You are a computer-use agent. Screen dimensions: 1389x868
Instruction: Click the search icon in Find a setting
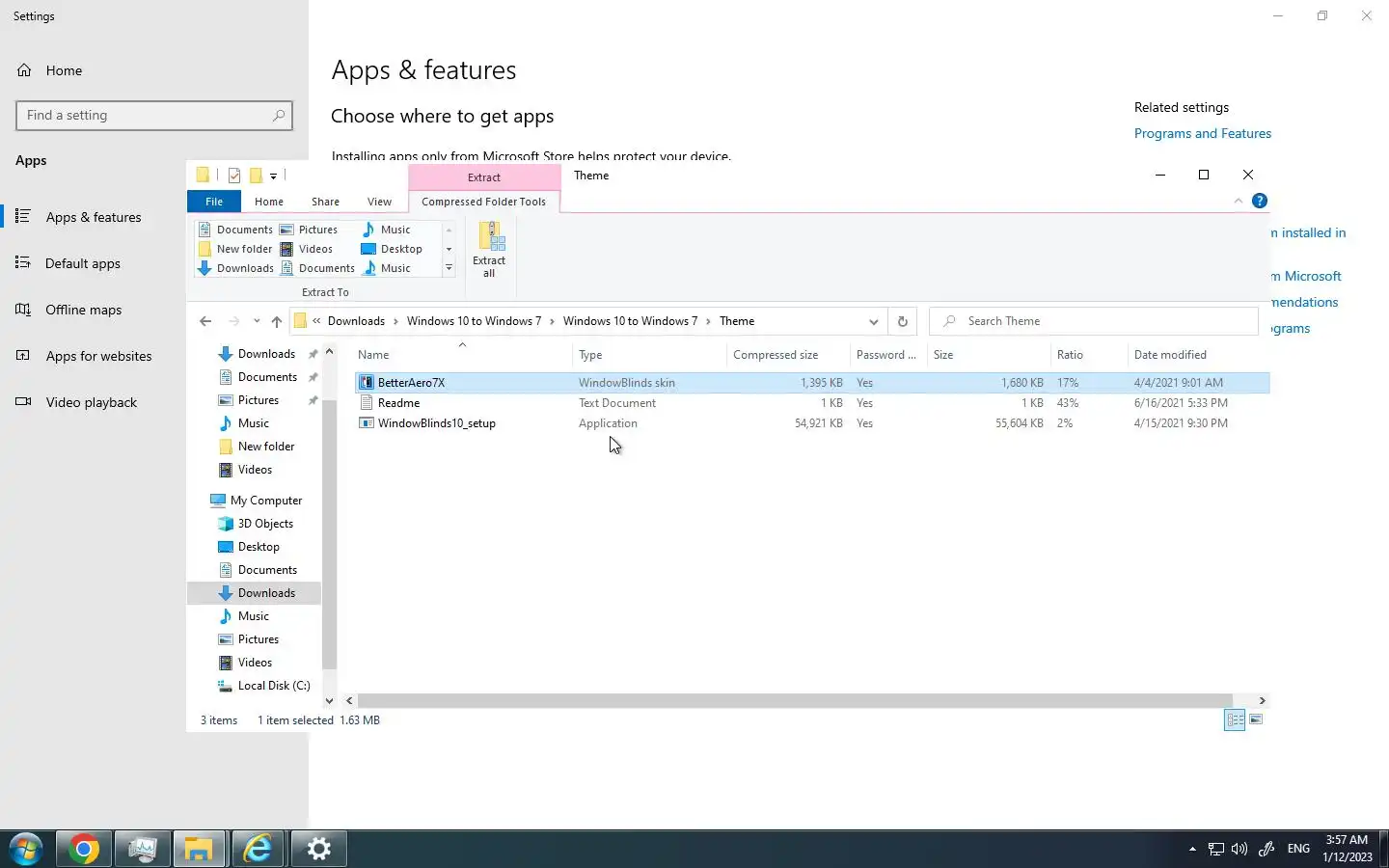pos(279,115)
